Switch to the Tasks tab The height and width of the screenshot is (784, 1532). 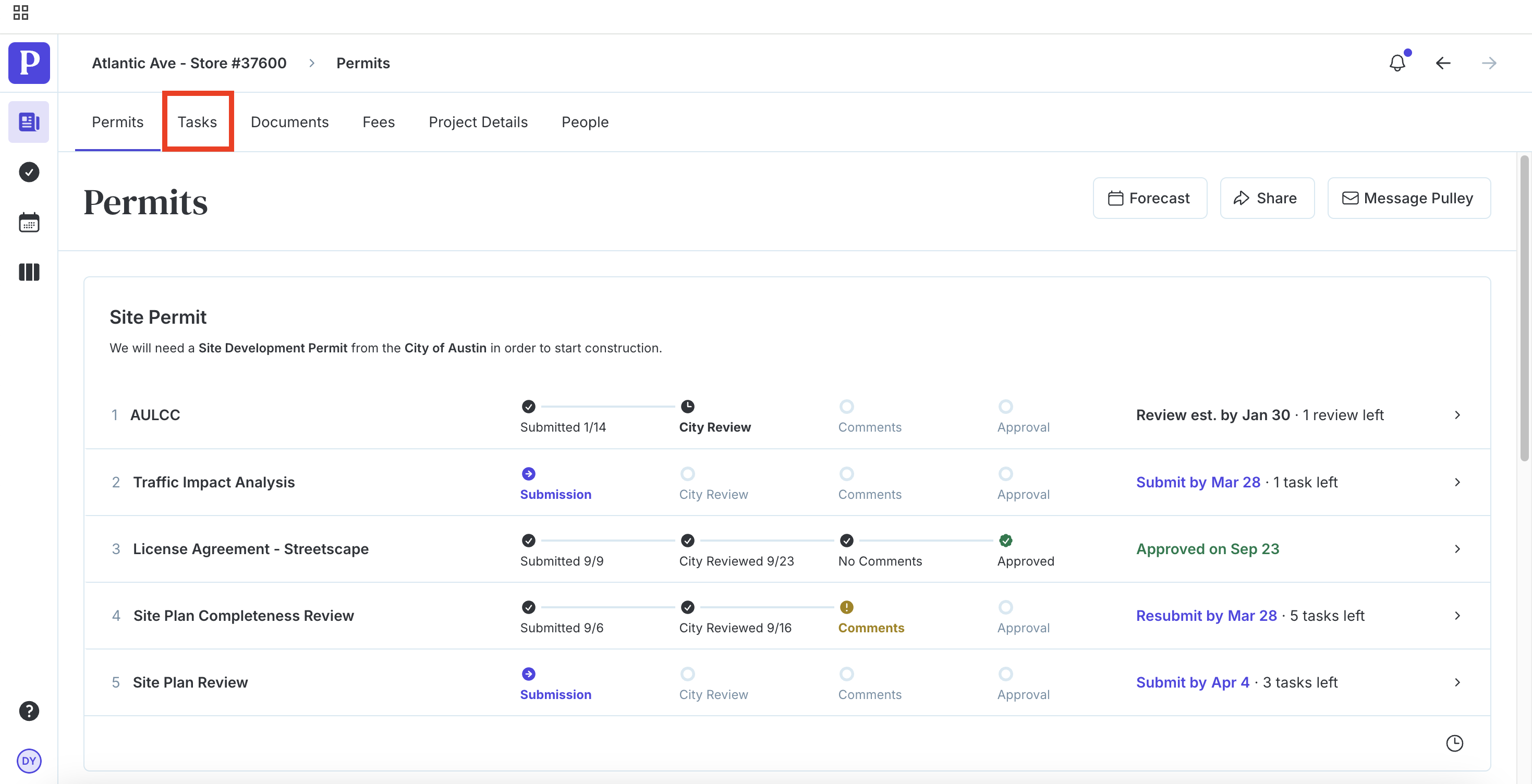tap(198, 122)
